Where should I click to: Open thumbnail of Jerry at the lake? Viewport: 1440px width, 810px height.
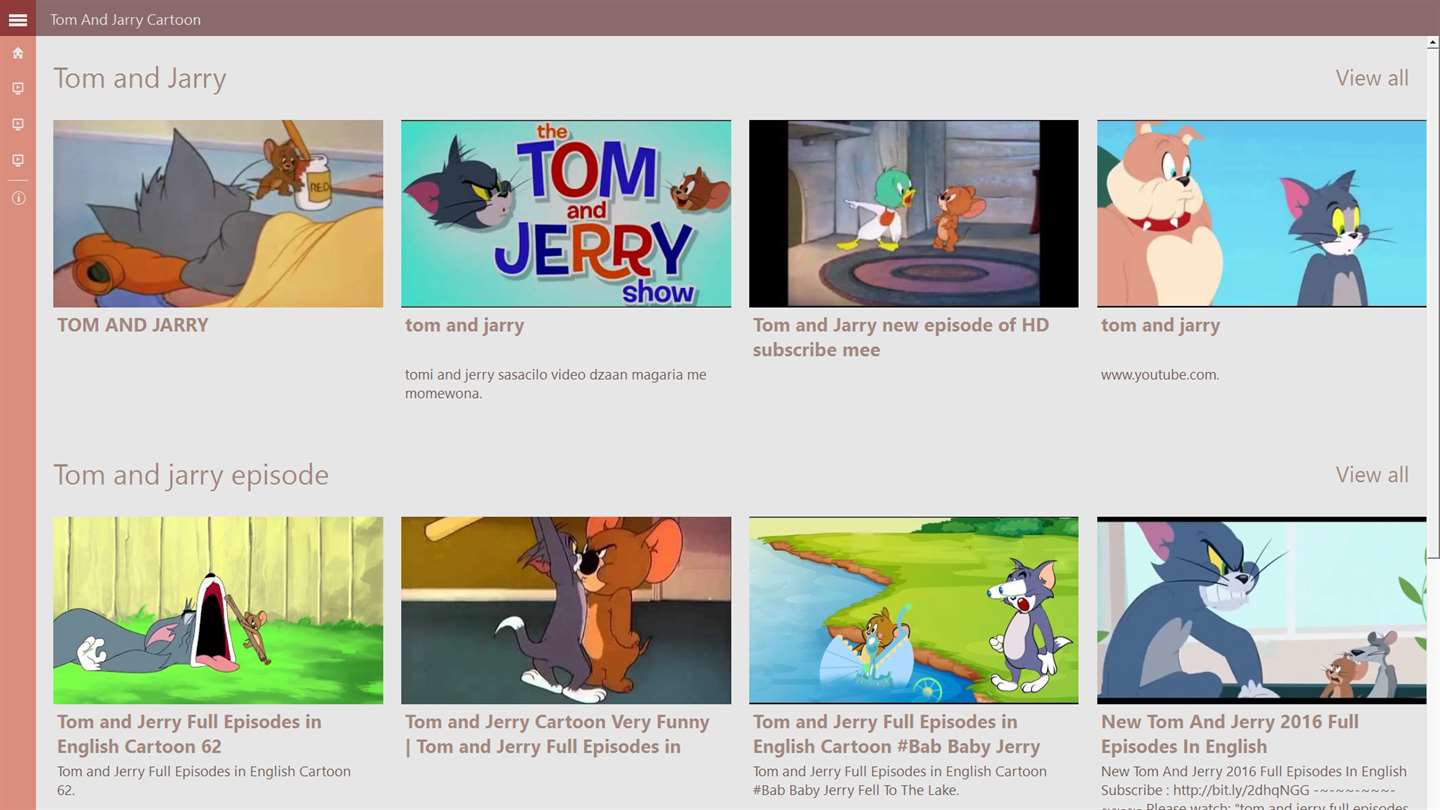[x=914, y=610]
